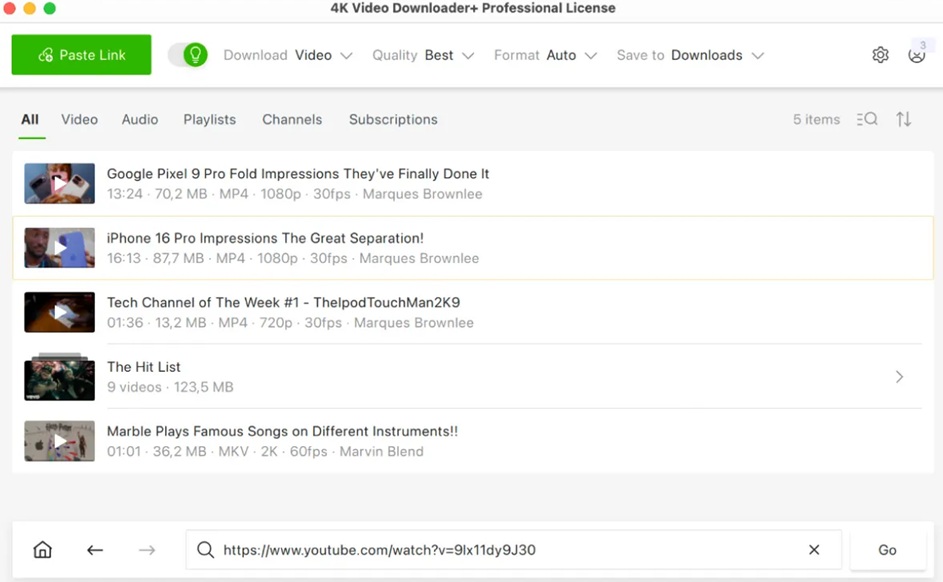Clear the URL with the X icon
The width and height of the screenshot is (943, 582).
[814, 550]
